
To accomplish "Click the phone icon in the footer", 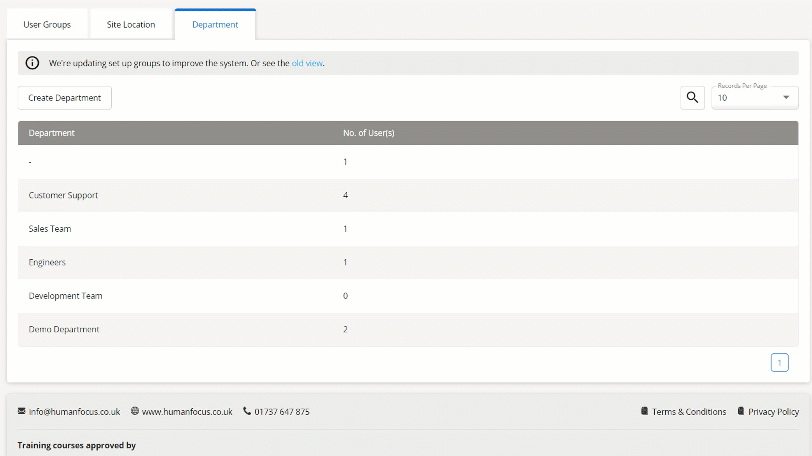I will 247,411.
